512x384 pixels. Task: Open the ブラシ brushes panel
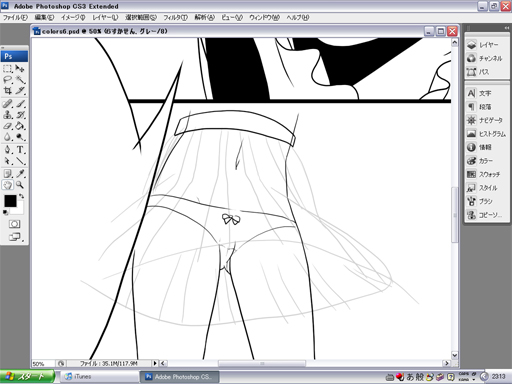point(487,201)
